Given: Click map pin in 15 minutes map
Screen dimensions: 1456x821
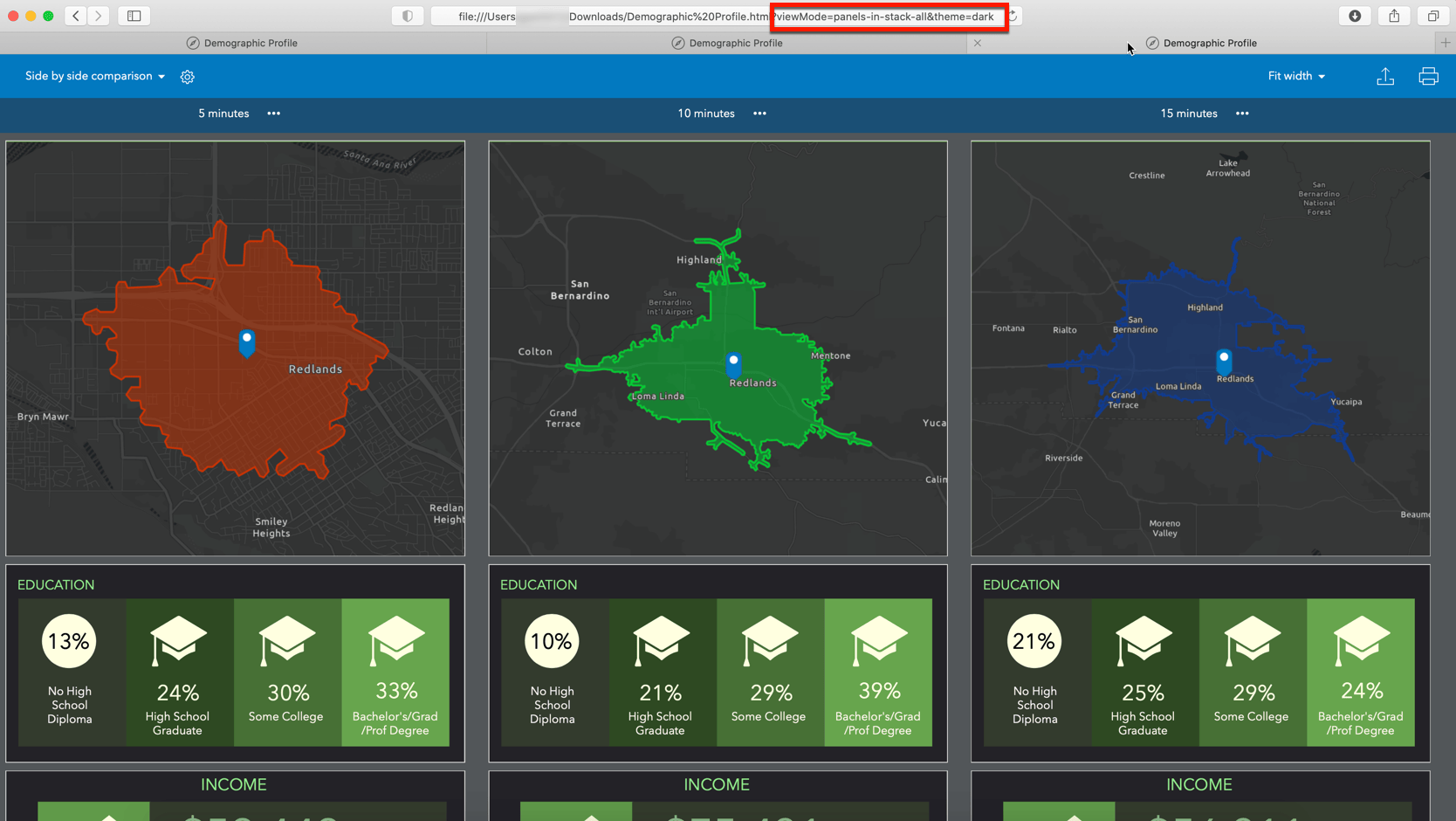Looking at the screenshot, I should tap(1224, 362).
